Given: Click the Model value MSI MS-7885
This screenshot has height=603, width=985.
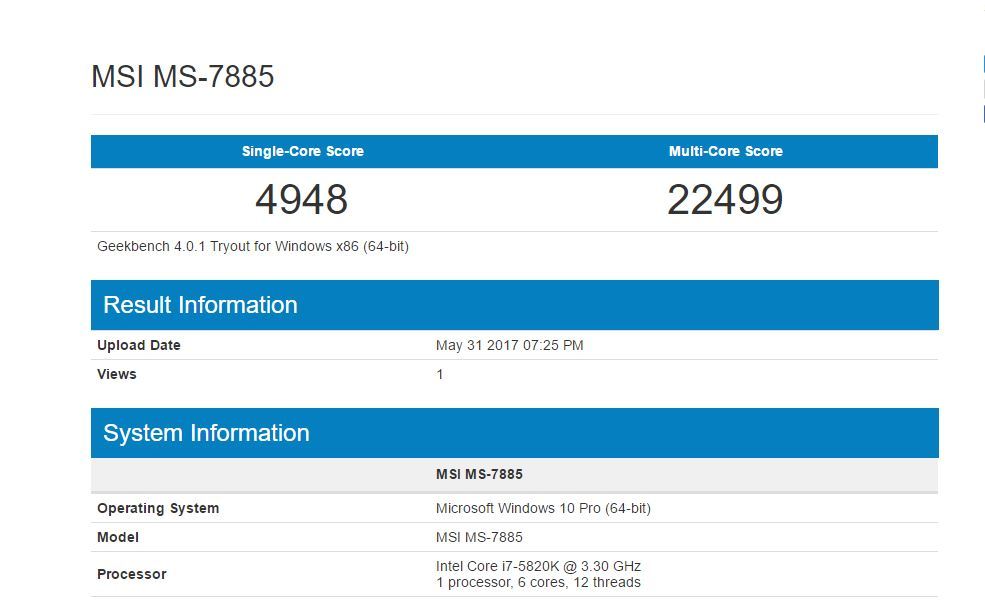Looking at the screenshot, I should pos(479,538).
